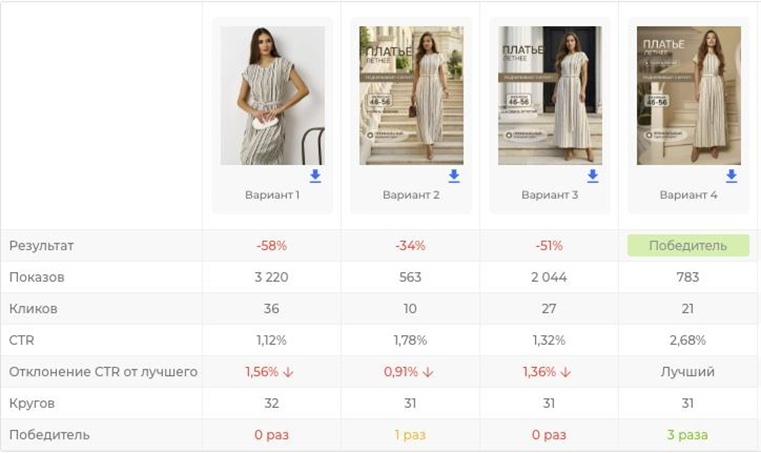
Task: Open the Вариант 2 staircase thumbnail
Action: [411, 96]
